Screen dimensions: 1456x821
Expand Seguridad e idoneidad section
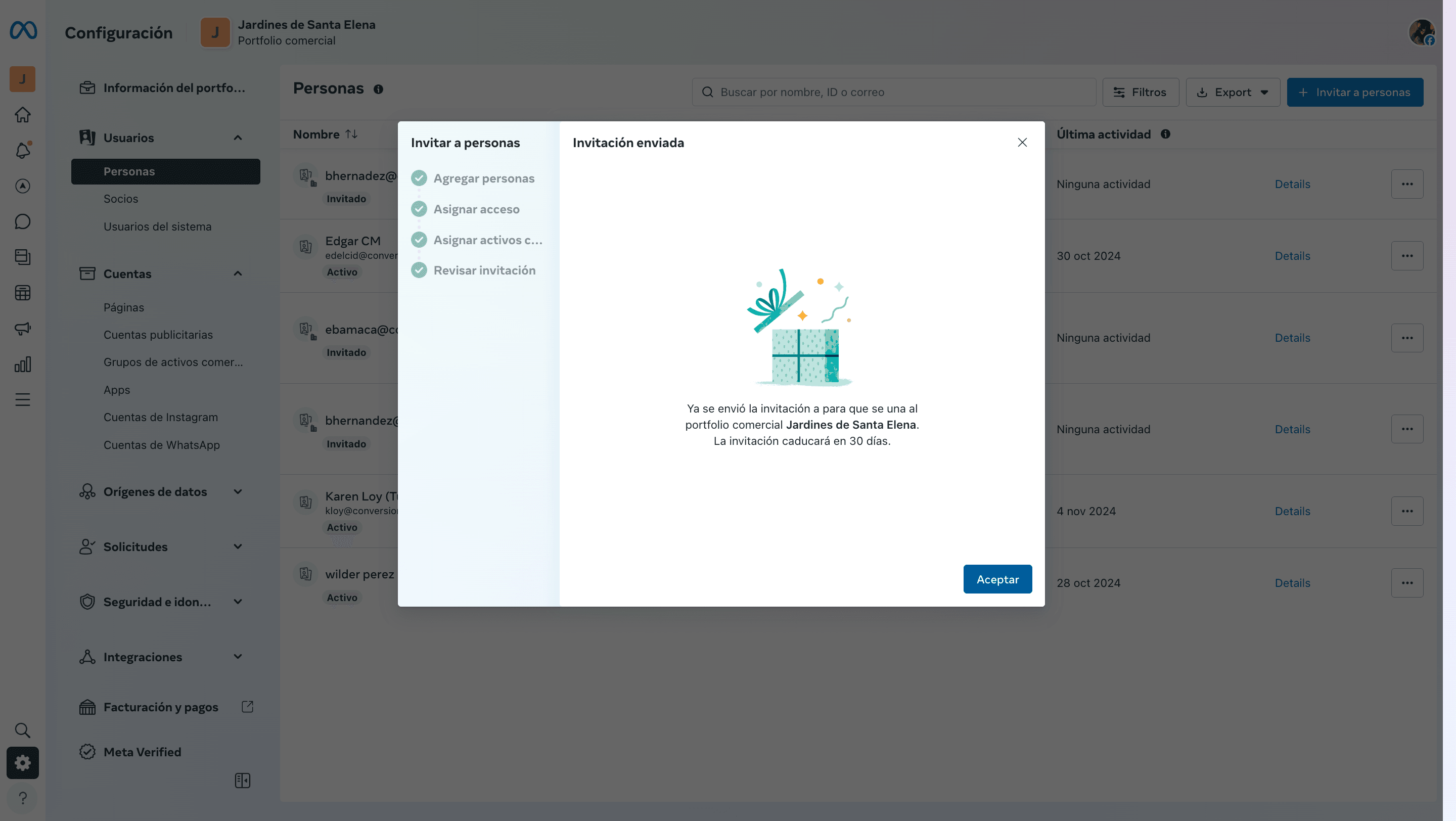click(238, 602)
